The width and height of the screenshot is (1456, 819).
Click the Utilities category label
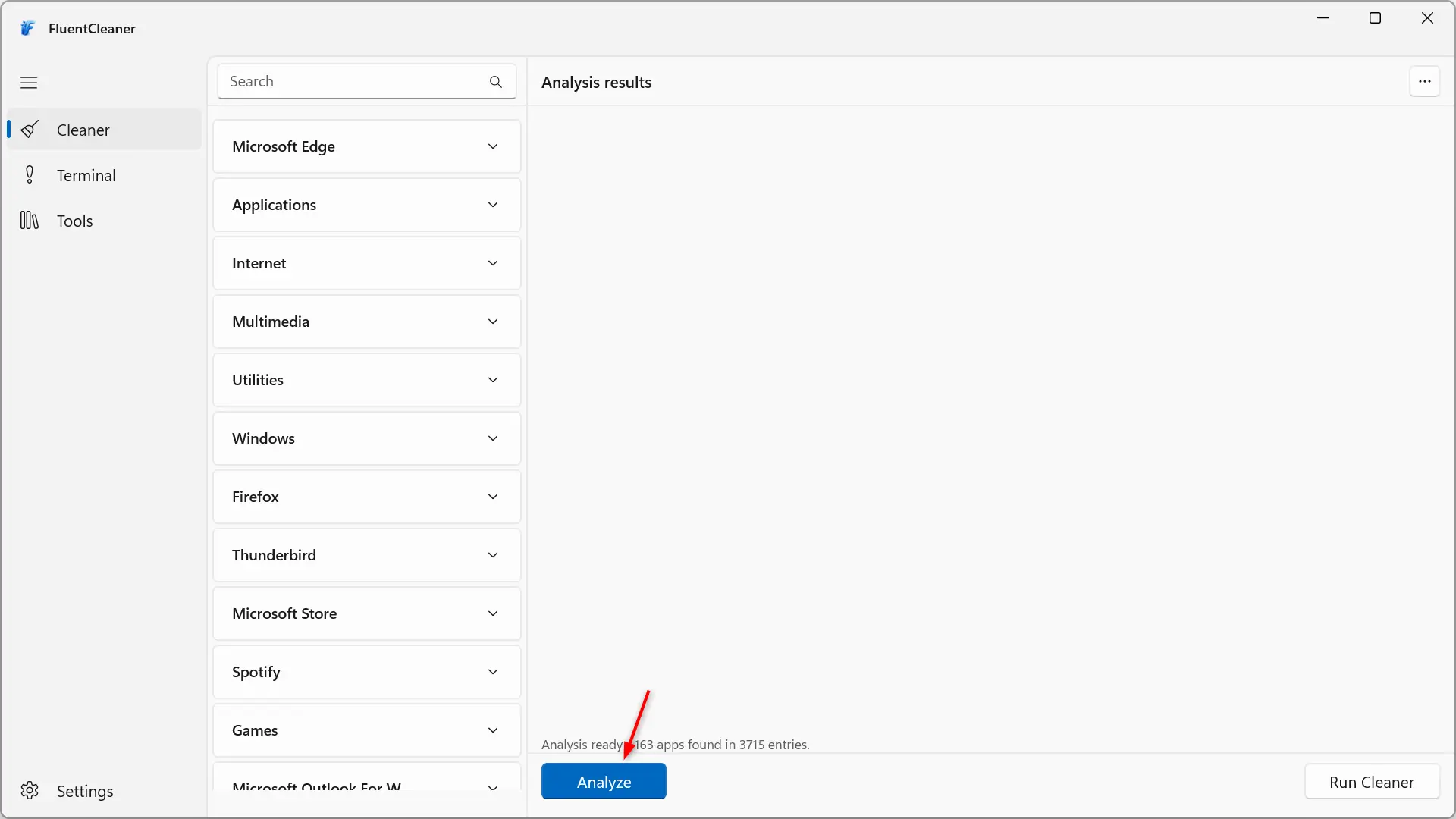pos(258,380)
